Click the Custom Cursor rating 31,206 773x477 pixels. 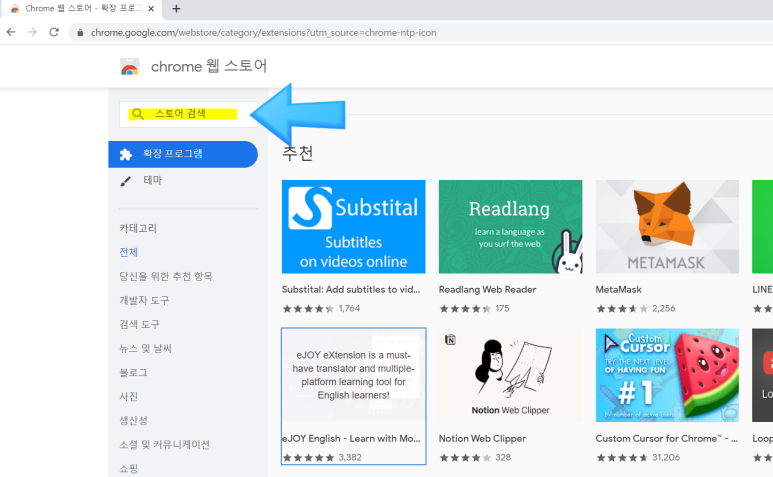(638, 458)
